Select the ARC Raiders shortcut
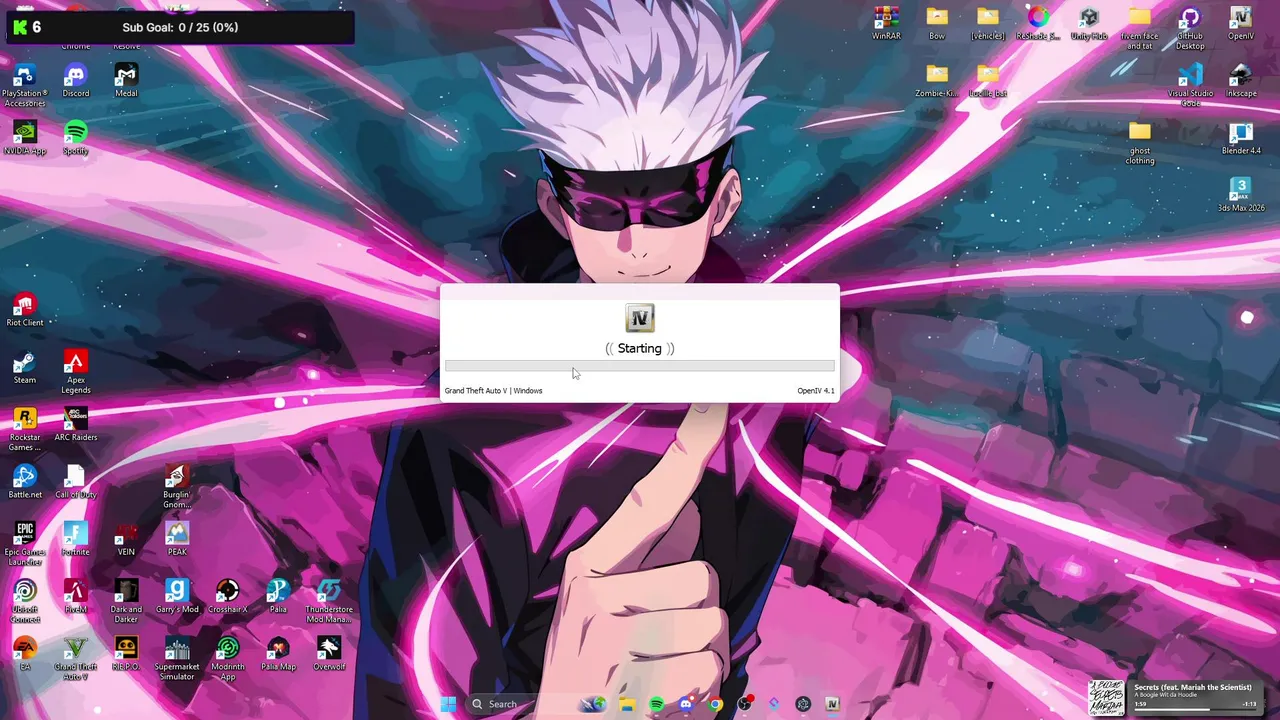The height and width of the screenshot is (720, 1280). coord(76,426)
